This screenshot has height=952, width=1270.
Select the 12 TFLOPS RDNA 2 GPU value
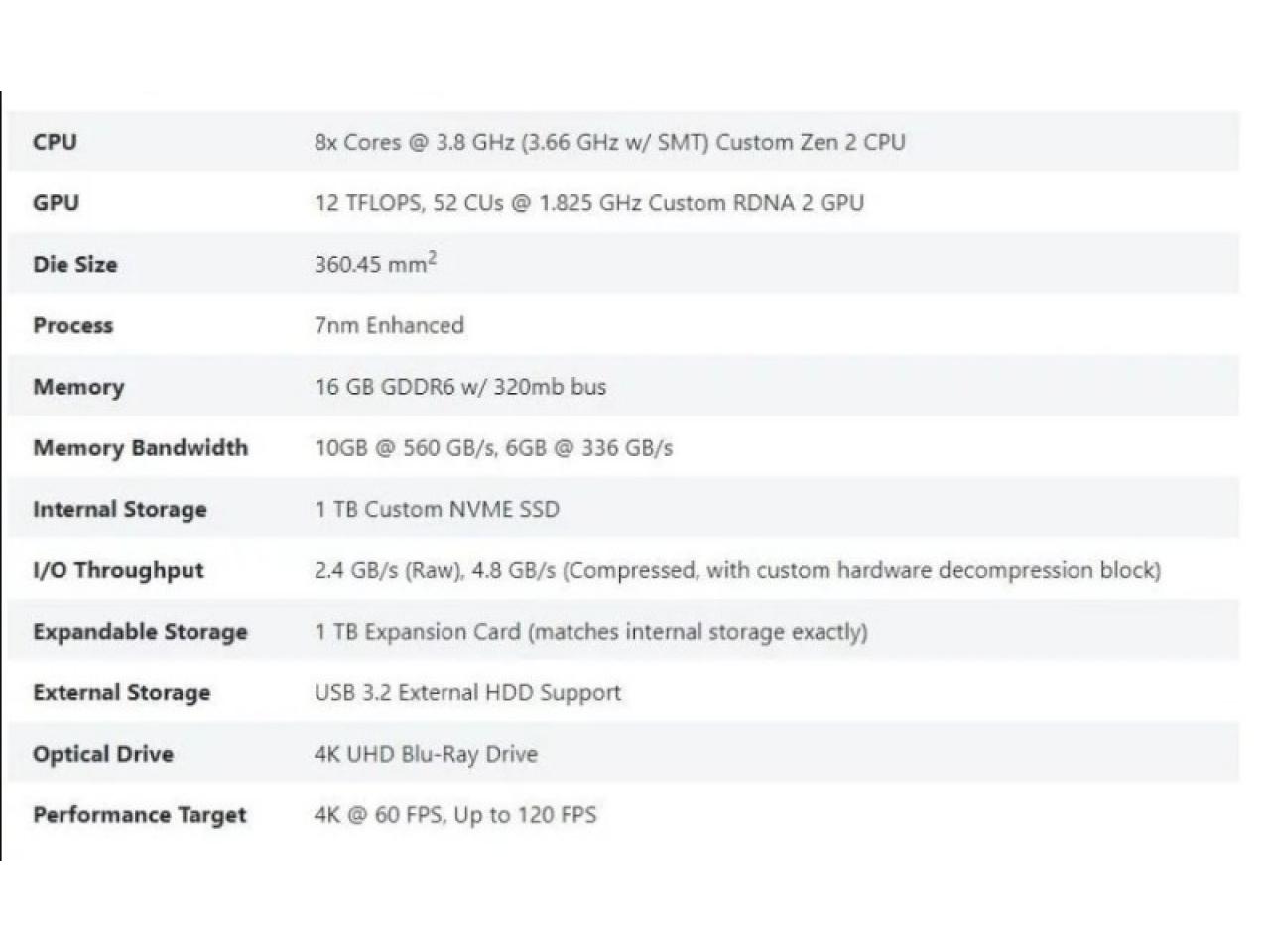tap(588, 203)
